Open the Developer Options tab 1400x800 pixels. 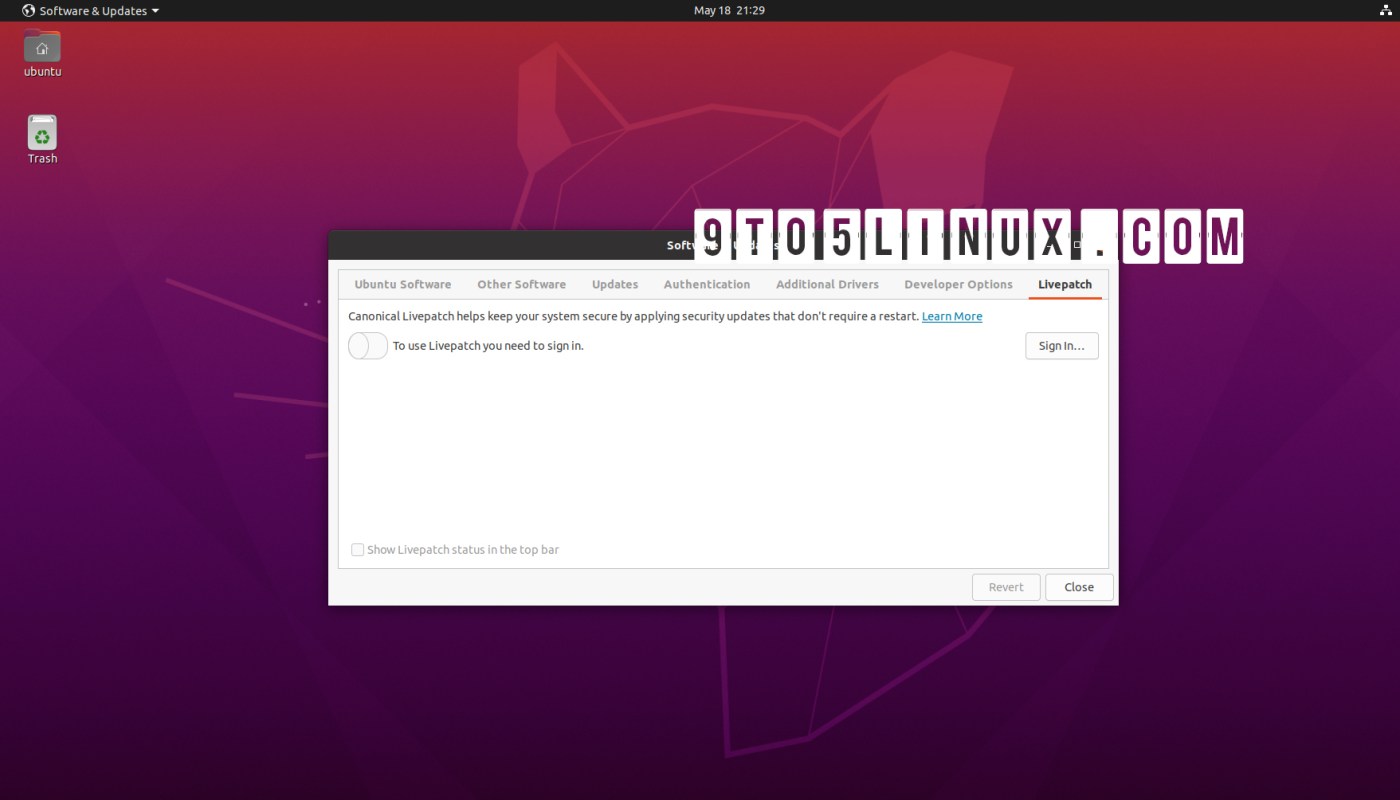click(957, 284)
